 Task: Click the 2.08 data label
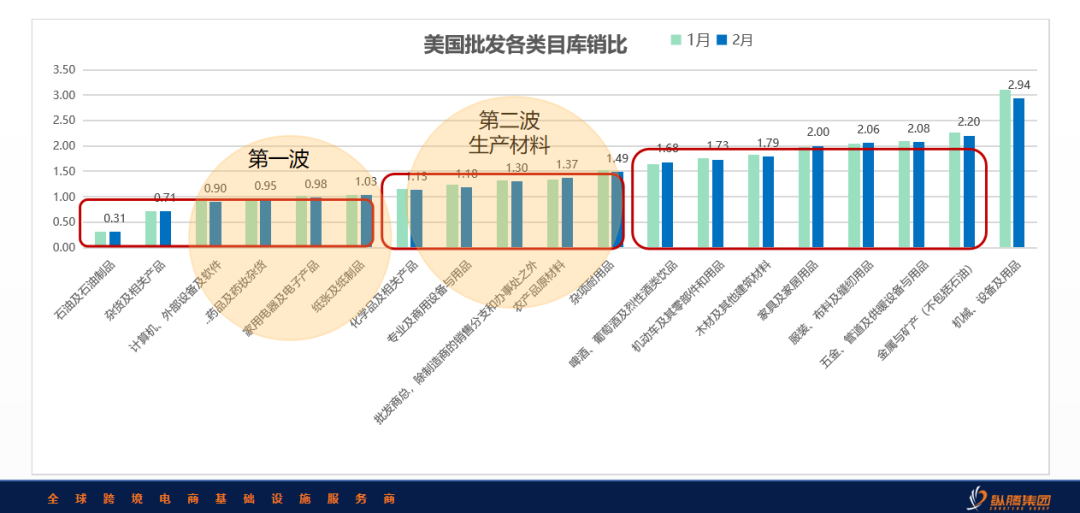pos(918,128)
